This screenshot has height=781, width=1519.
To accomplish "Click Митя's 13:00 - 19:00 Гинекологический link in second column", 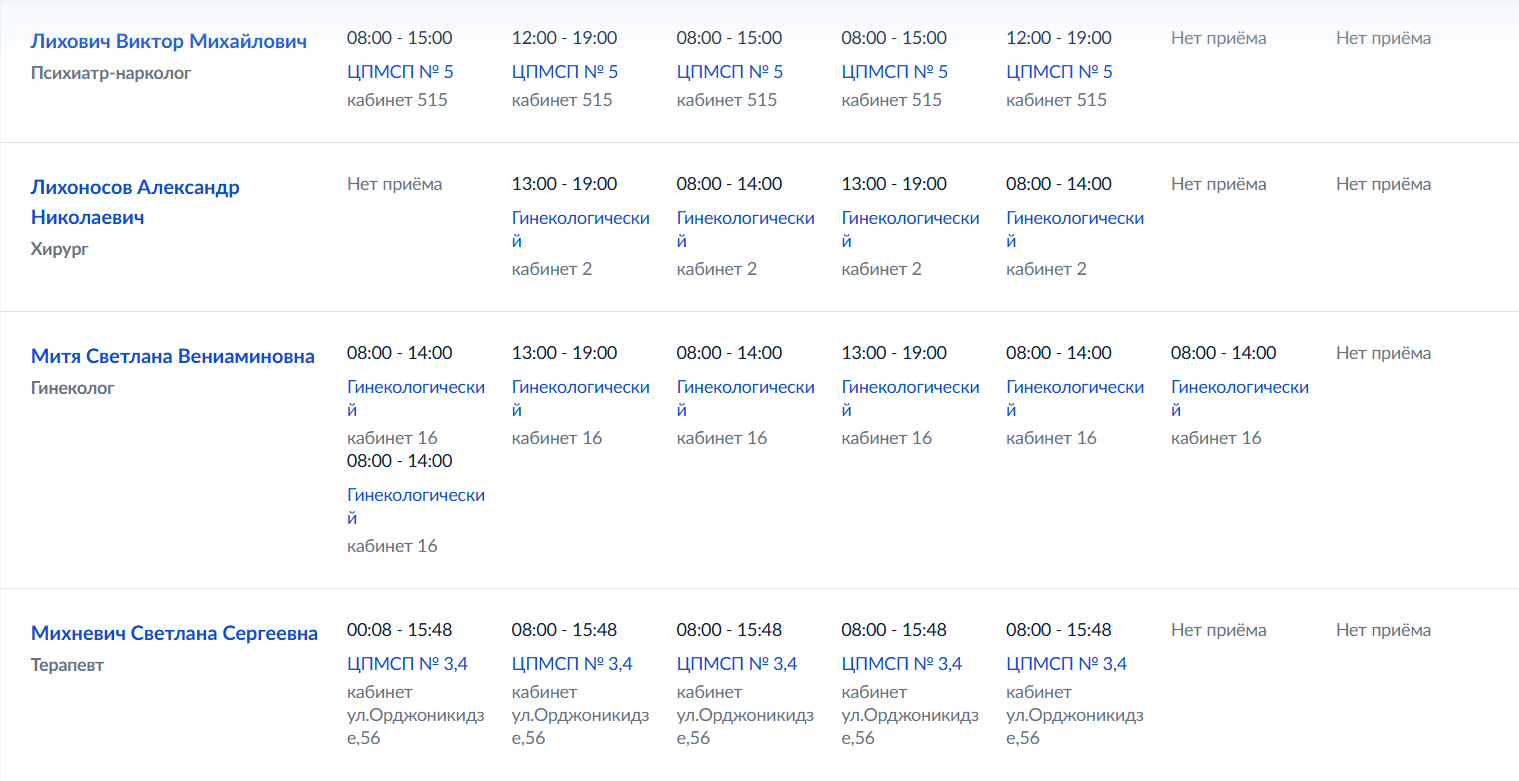I will pos(581,398).
